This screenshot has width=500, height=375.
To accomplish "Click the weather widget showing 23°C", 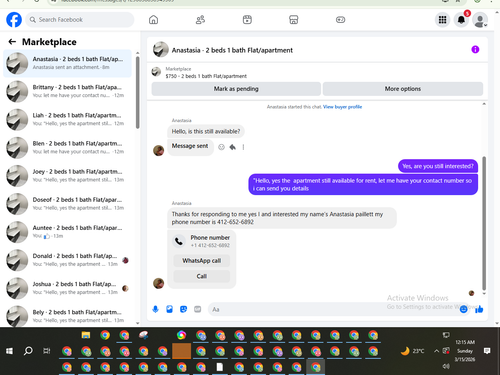I will pyautogui.click(x=413, y=351).
